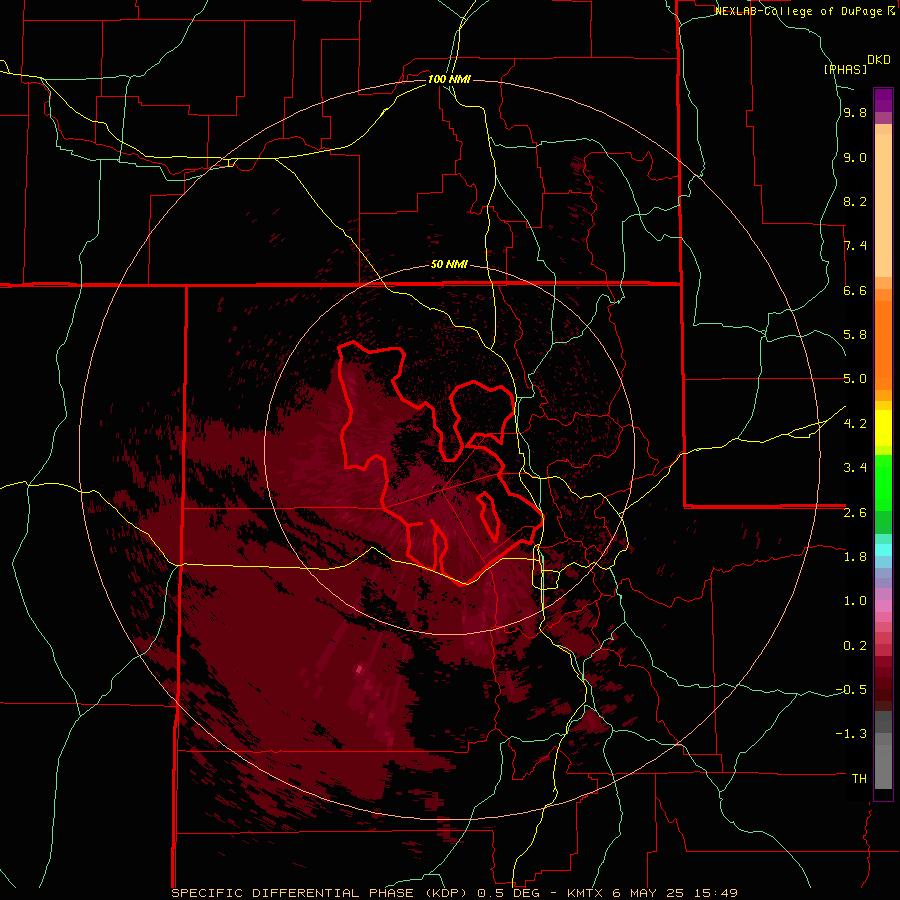
Task: Click the 3.4 scale value
Action: (855, 468)
